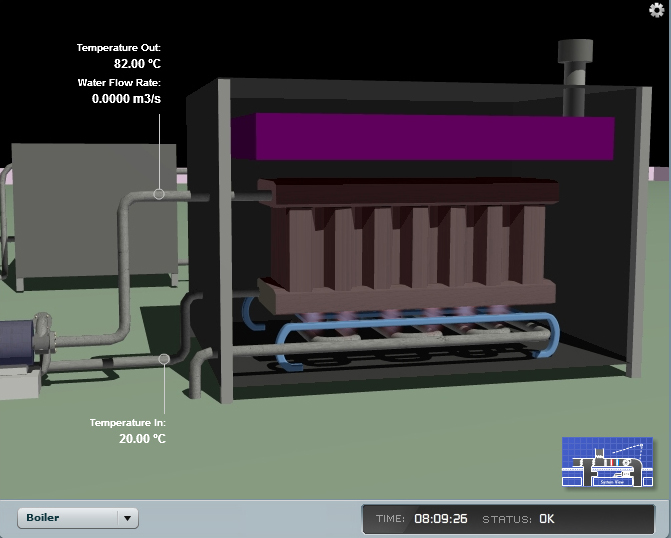Click the 0.0000 m3/s flow rate value
The image size is (671, 538).
point(126,99)
